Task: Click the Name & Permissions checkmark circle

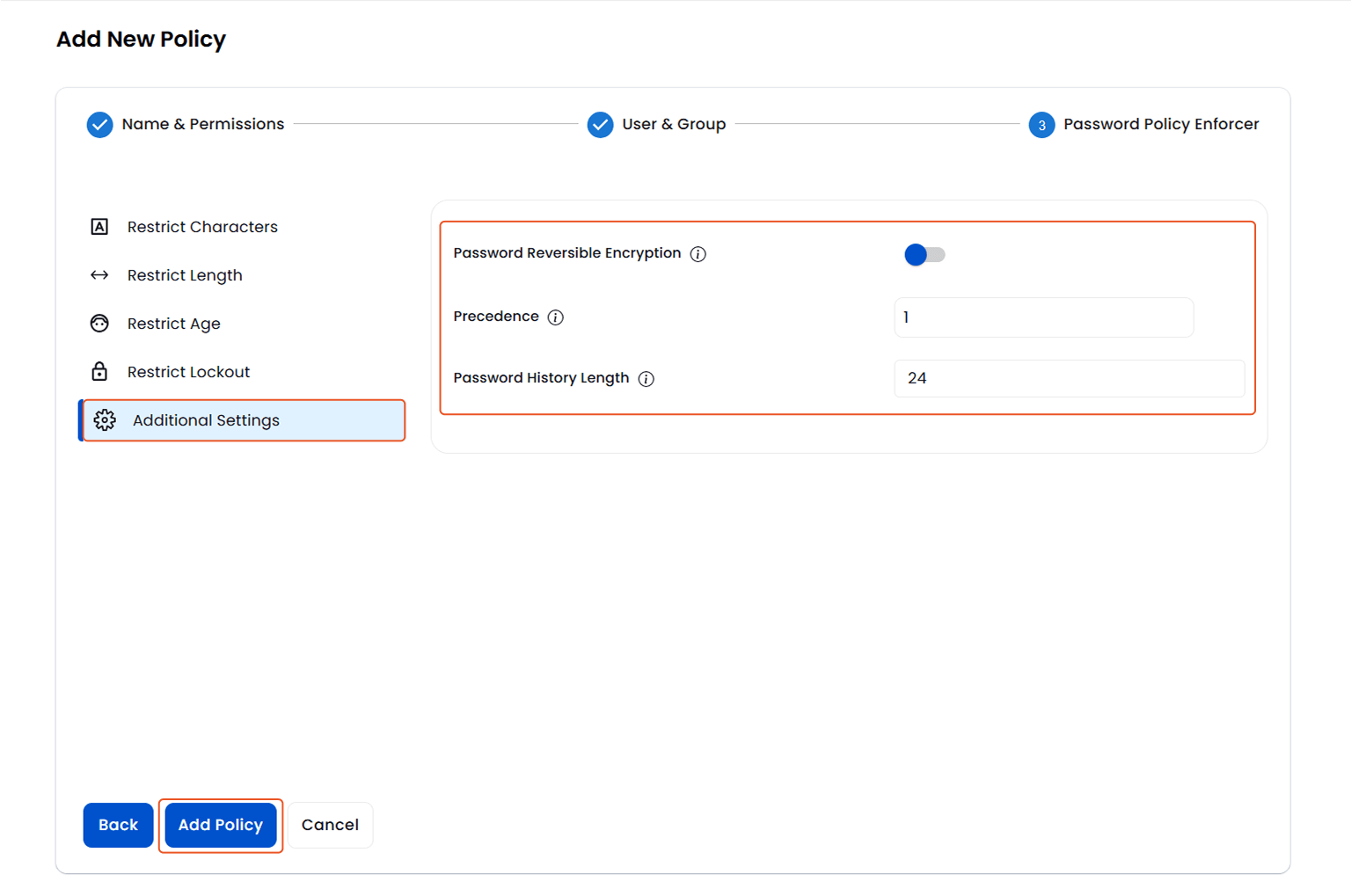Action: (99, 124)
